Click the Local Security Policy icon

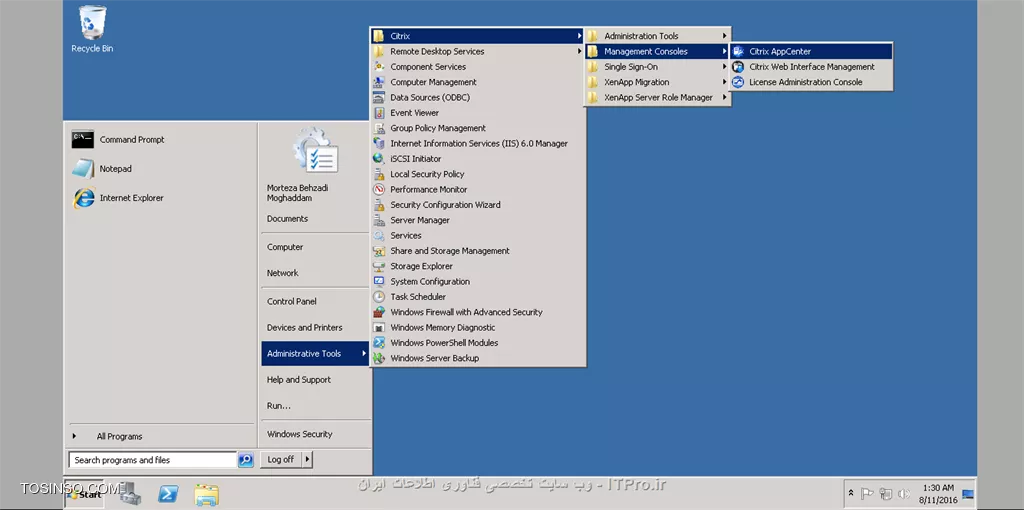point(379,174)
